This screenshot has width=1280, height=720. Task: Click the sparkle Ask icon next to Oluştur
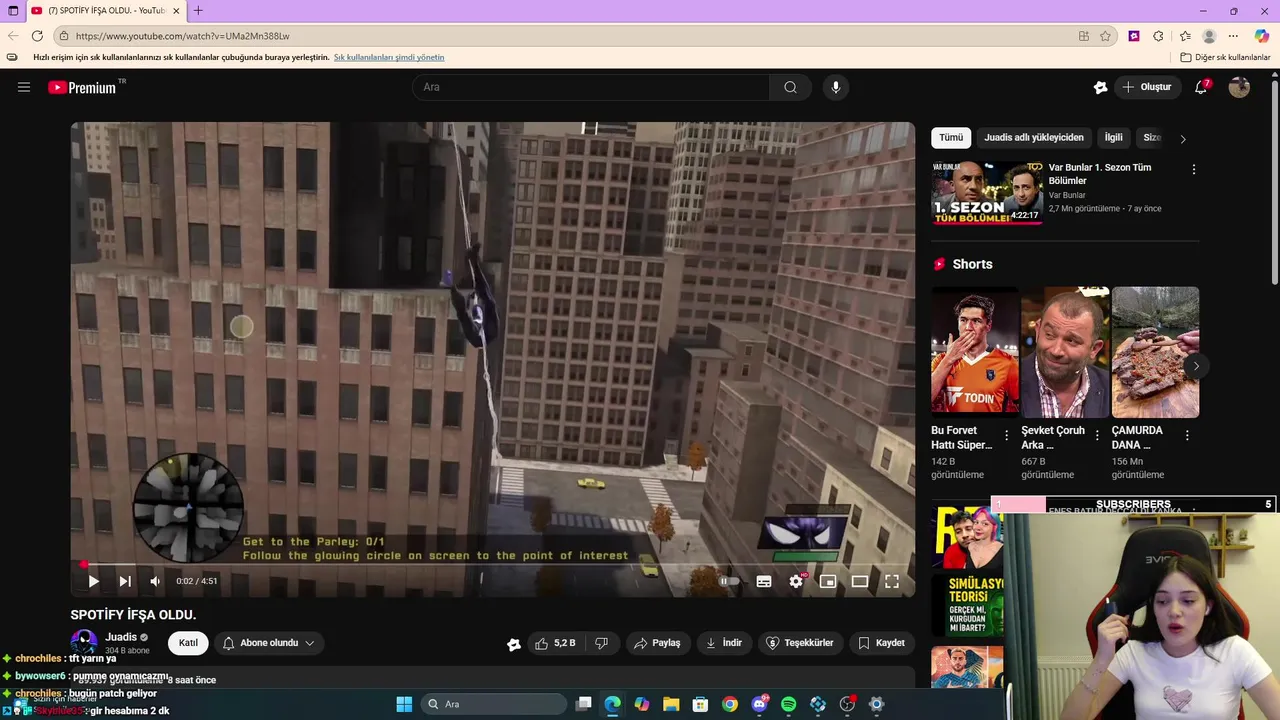point(1100,87)
